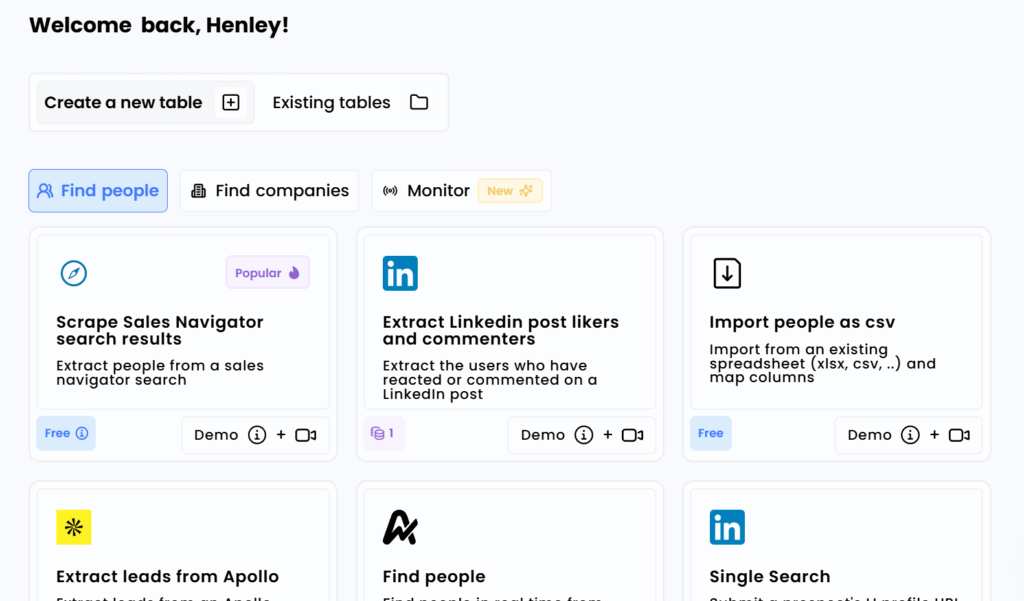Click the stylized A logo on Find people card

pyautogui.click(x=400, y=527)
